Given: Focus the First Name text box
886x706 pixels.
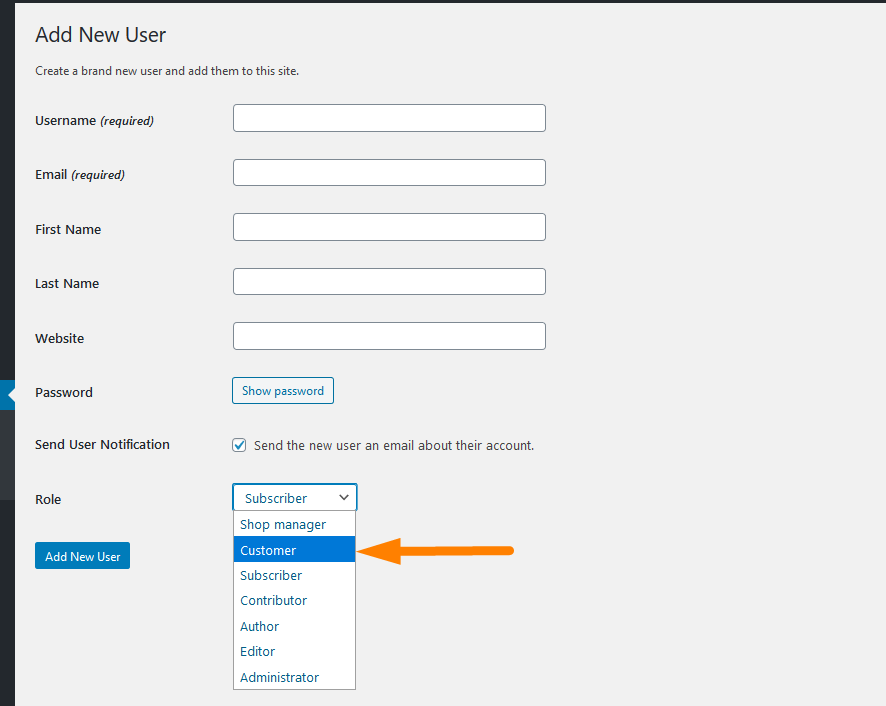Looking at the screenshot, I should point(389,227).
